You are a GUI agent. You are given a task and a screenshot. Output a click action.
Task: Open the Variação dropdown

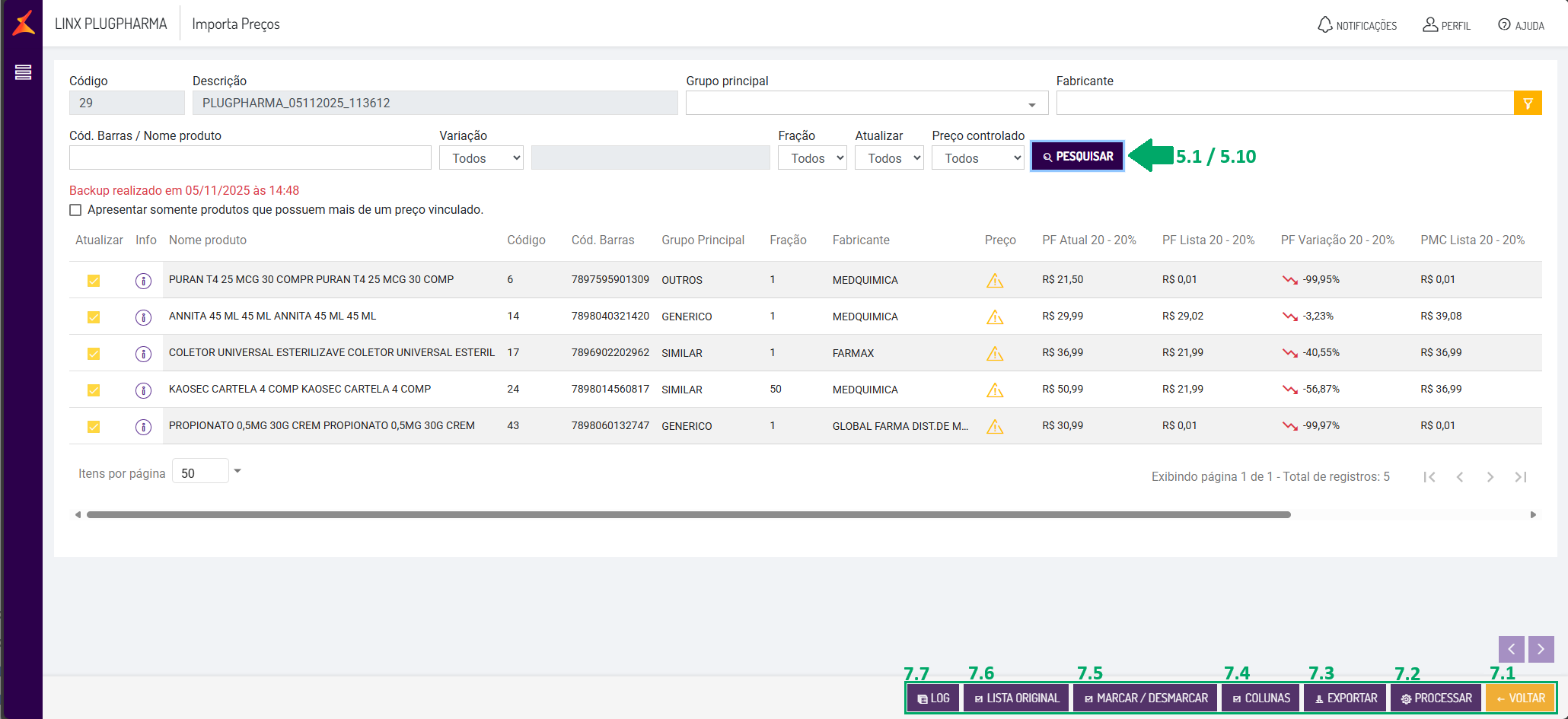[481, 157]
